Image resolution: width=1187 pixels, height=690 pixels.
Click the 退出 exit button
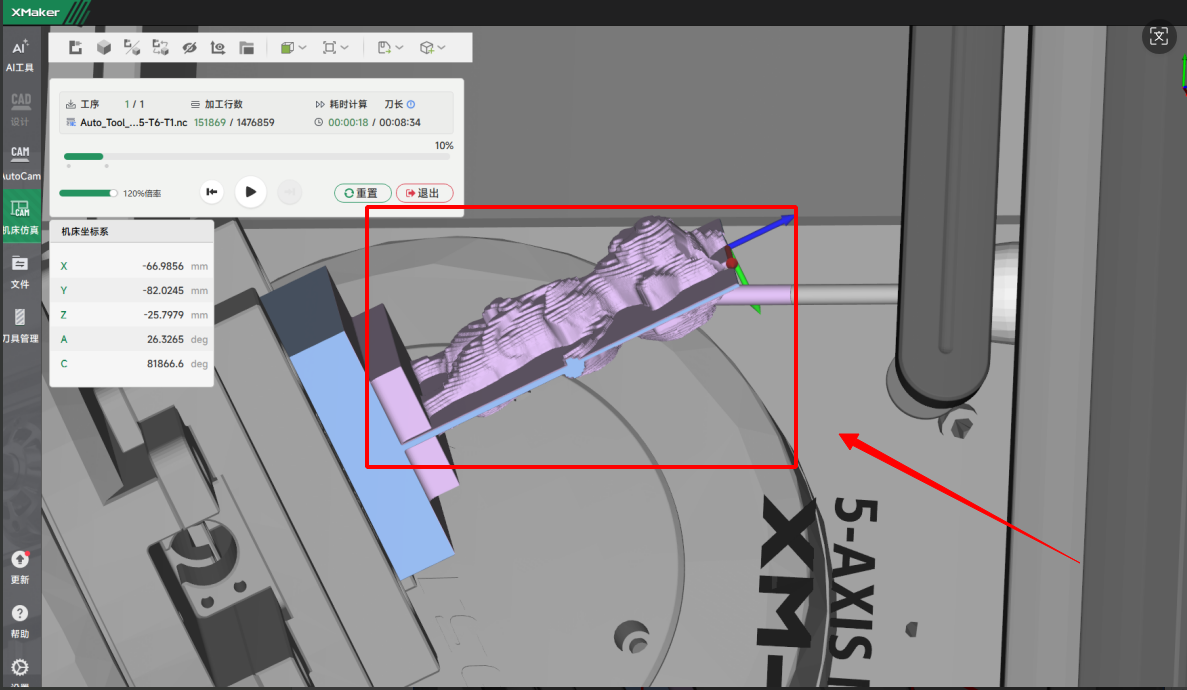point(424,193)
